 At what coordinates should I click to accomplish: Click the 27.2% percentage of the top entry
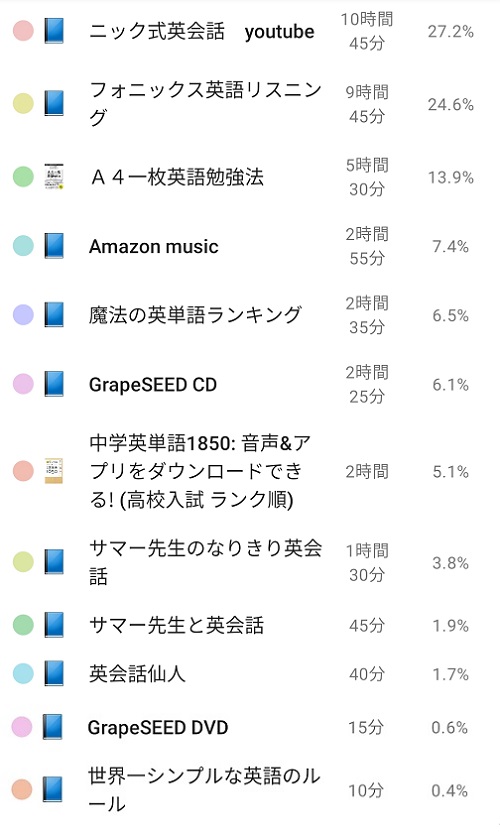[x=451, y=31]
